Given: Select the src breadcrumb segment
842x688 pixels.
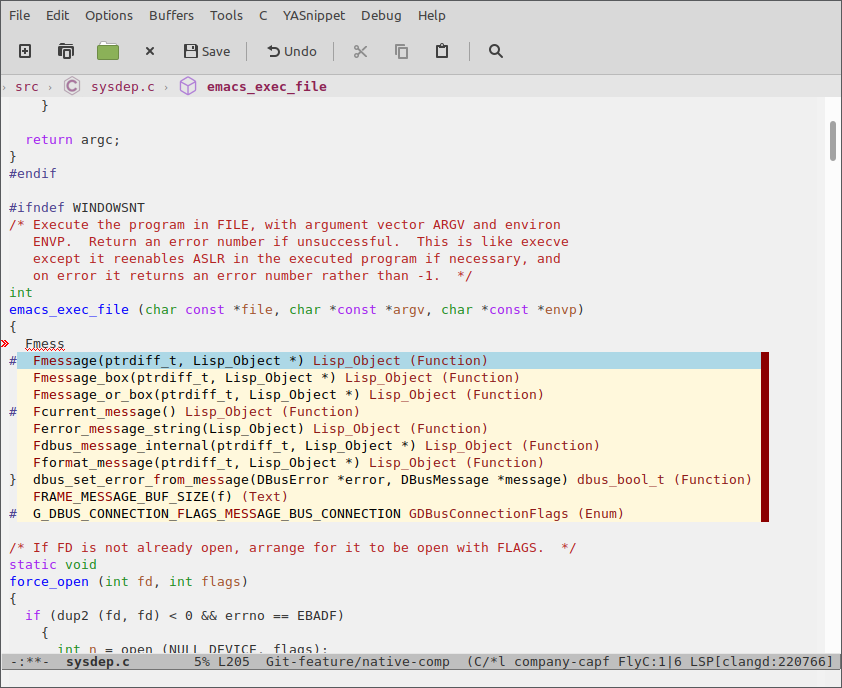Looking at the screenshot, I should click(27, 87).
